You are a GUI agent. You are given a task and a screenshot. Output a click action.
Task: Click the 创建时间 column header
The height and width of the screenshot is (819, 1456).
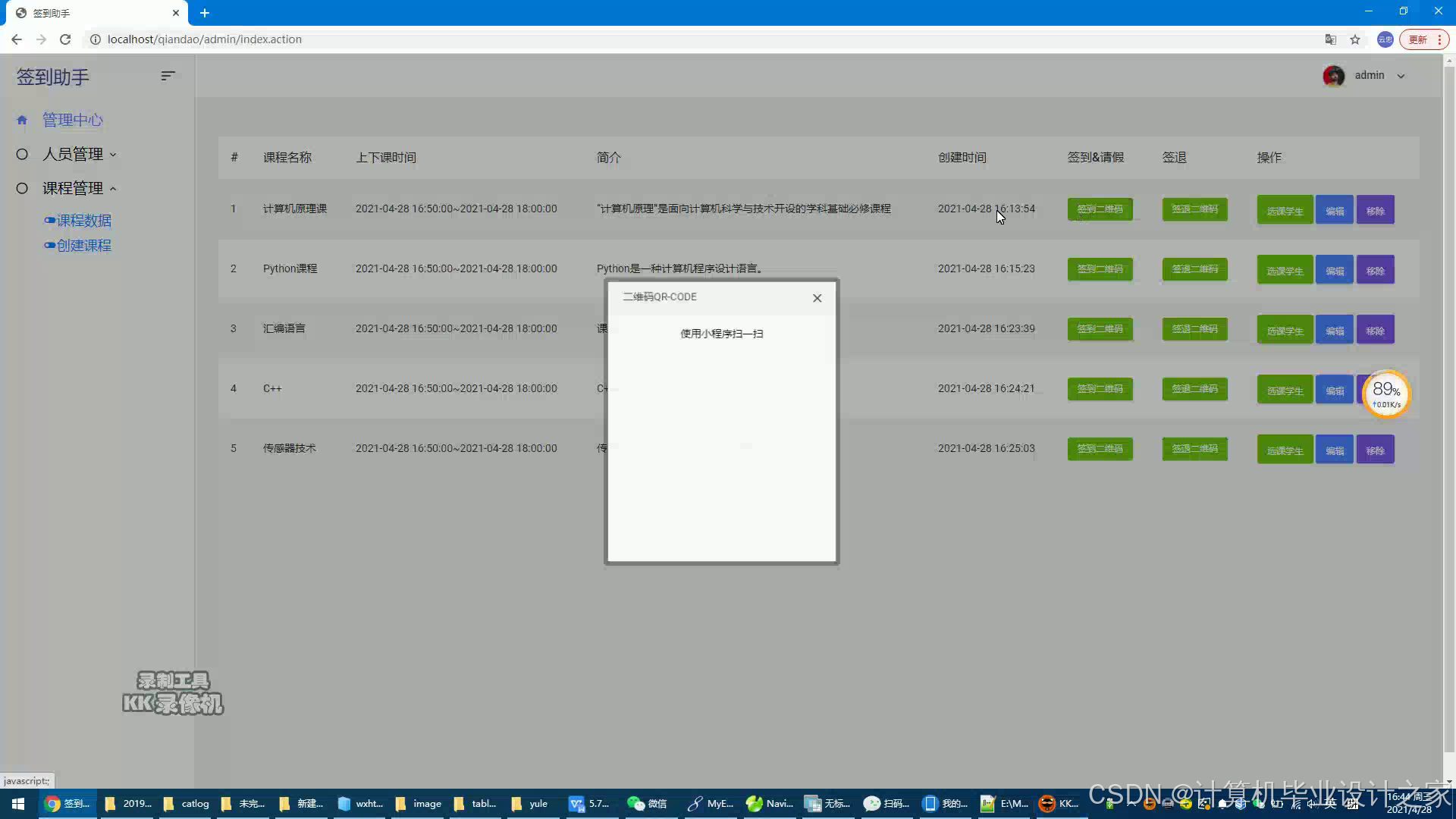pos(962,158)
